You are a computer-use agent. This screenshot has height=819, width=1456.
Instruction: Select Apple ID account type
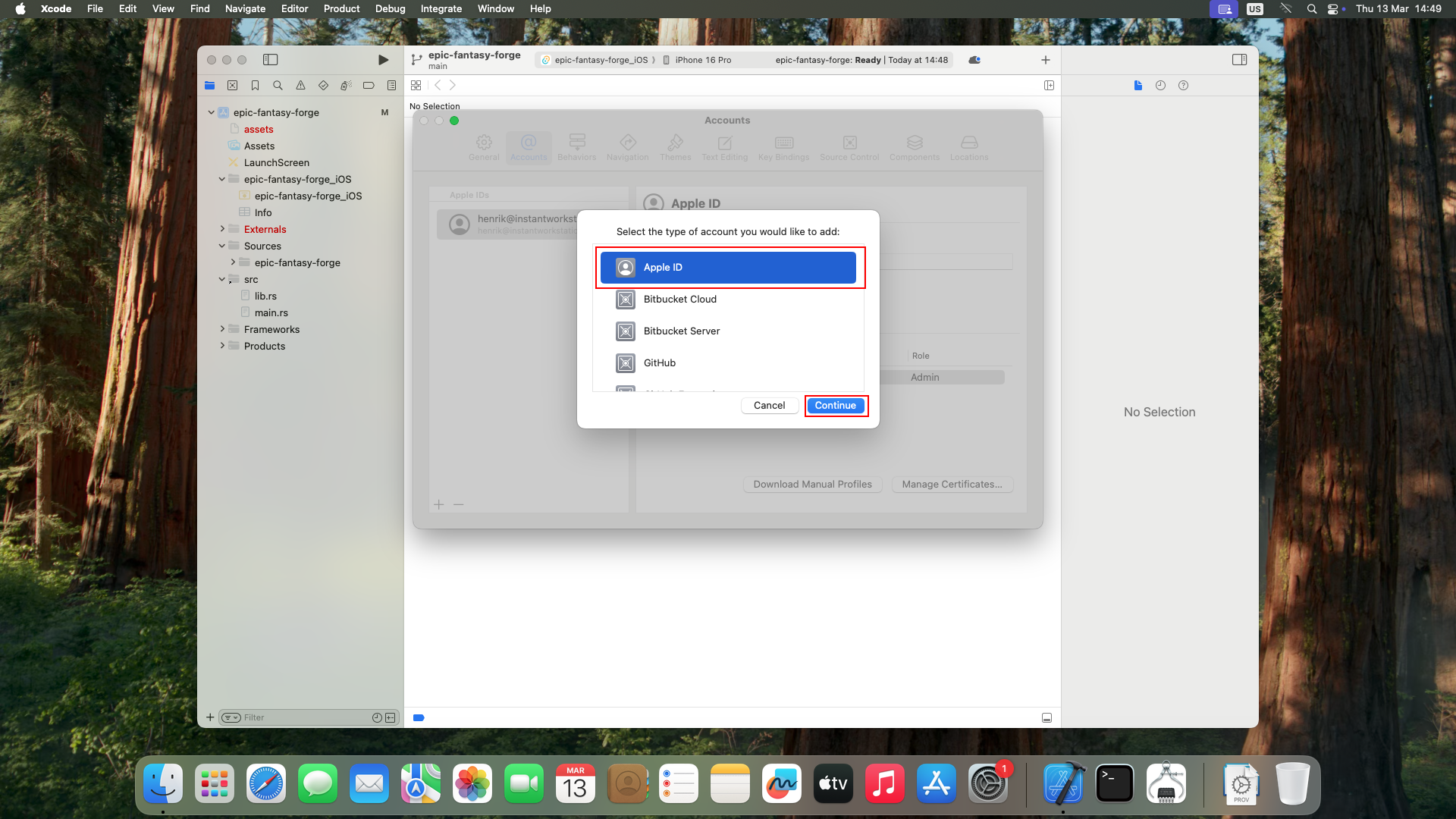click(728, 267)
